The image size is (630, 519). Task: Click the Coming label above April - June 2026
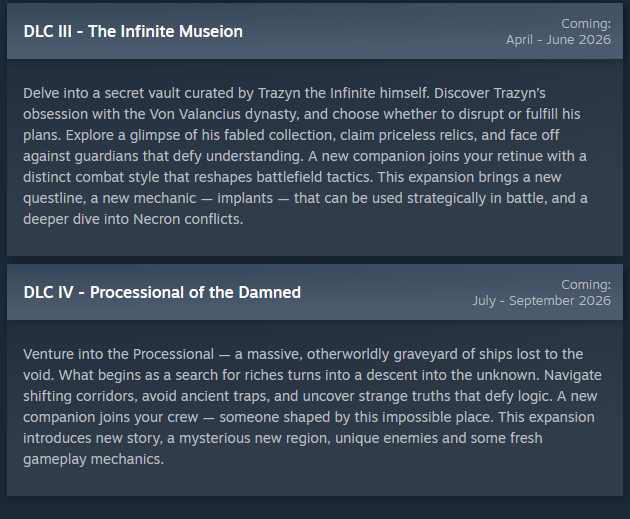point(586,24)
